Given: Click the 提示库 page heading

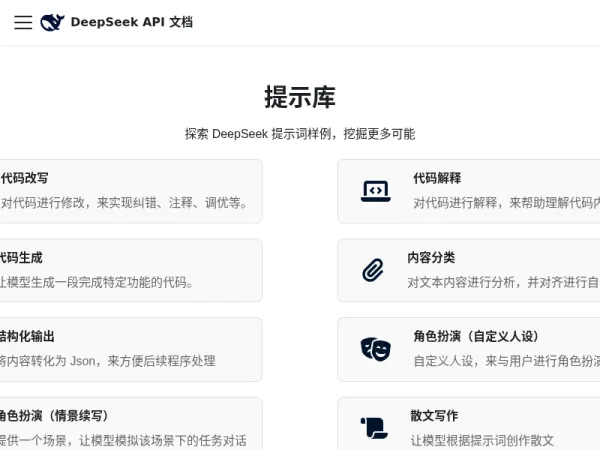Looking at the screenshot, I should pyautogui.click(x=300, y=97).
